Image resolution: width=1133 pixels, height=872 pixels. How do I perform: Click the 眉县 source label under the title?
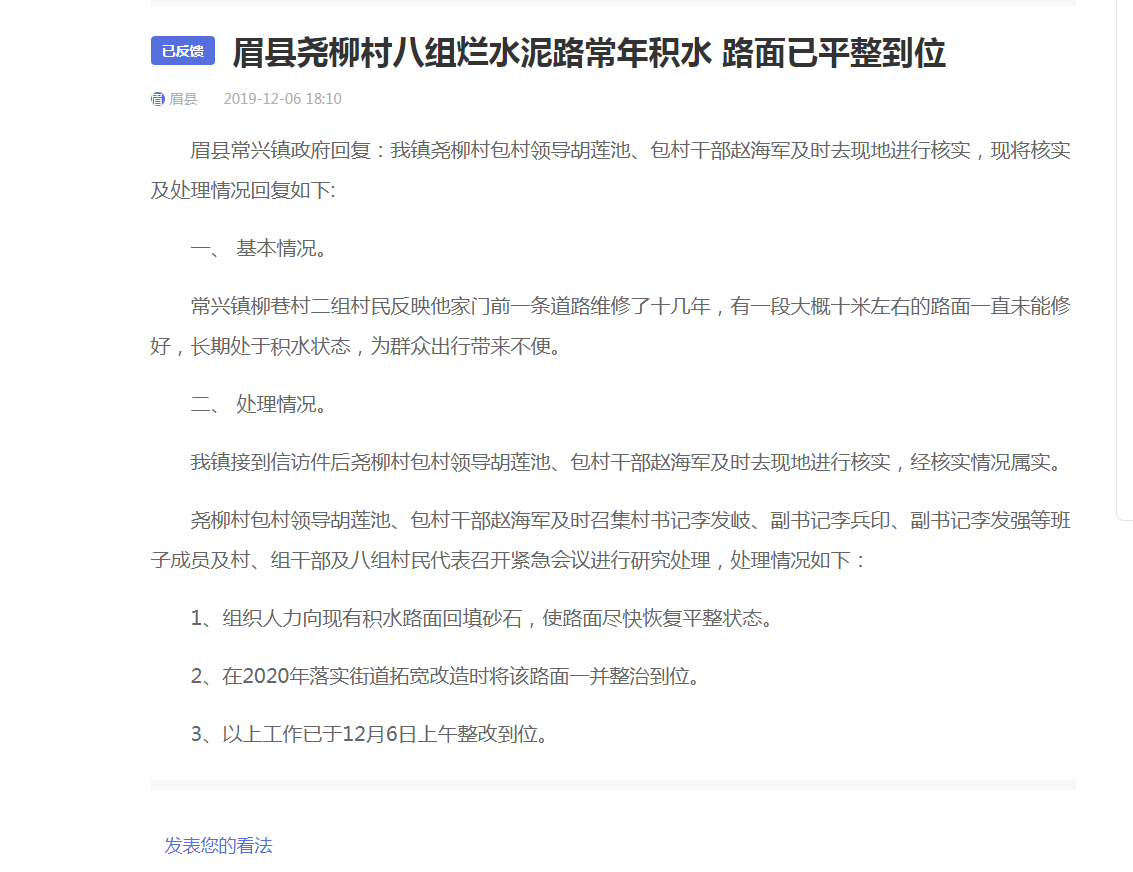point(183,99)
